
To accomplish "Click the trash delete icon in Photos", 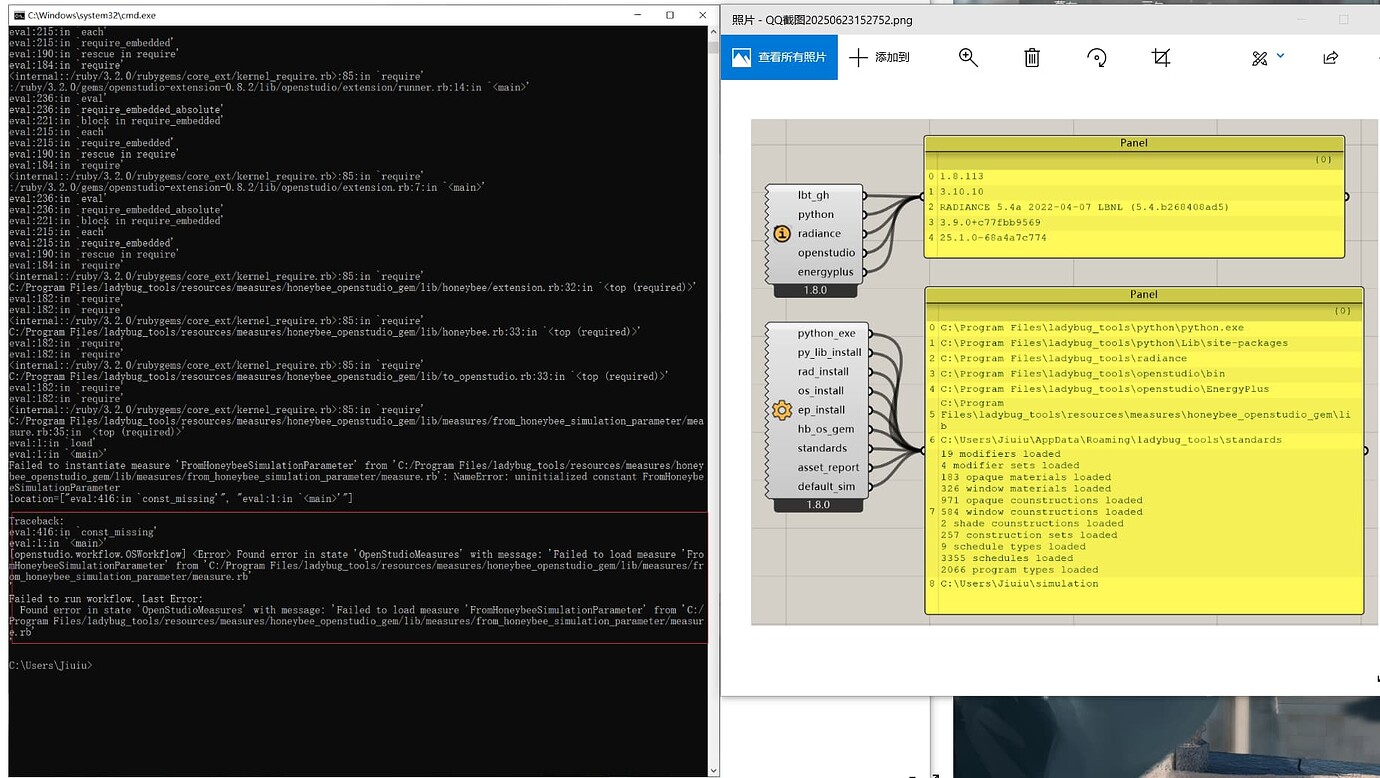I will [1032, 58].
